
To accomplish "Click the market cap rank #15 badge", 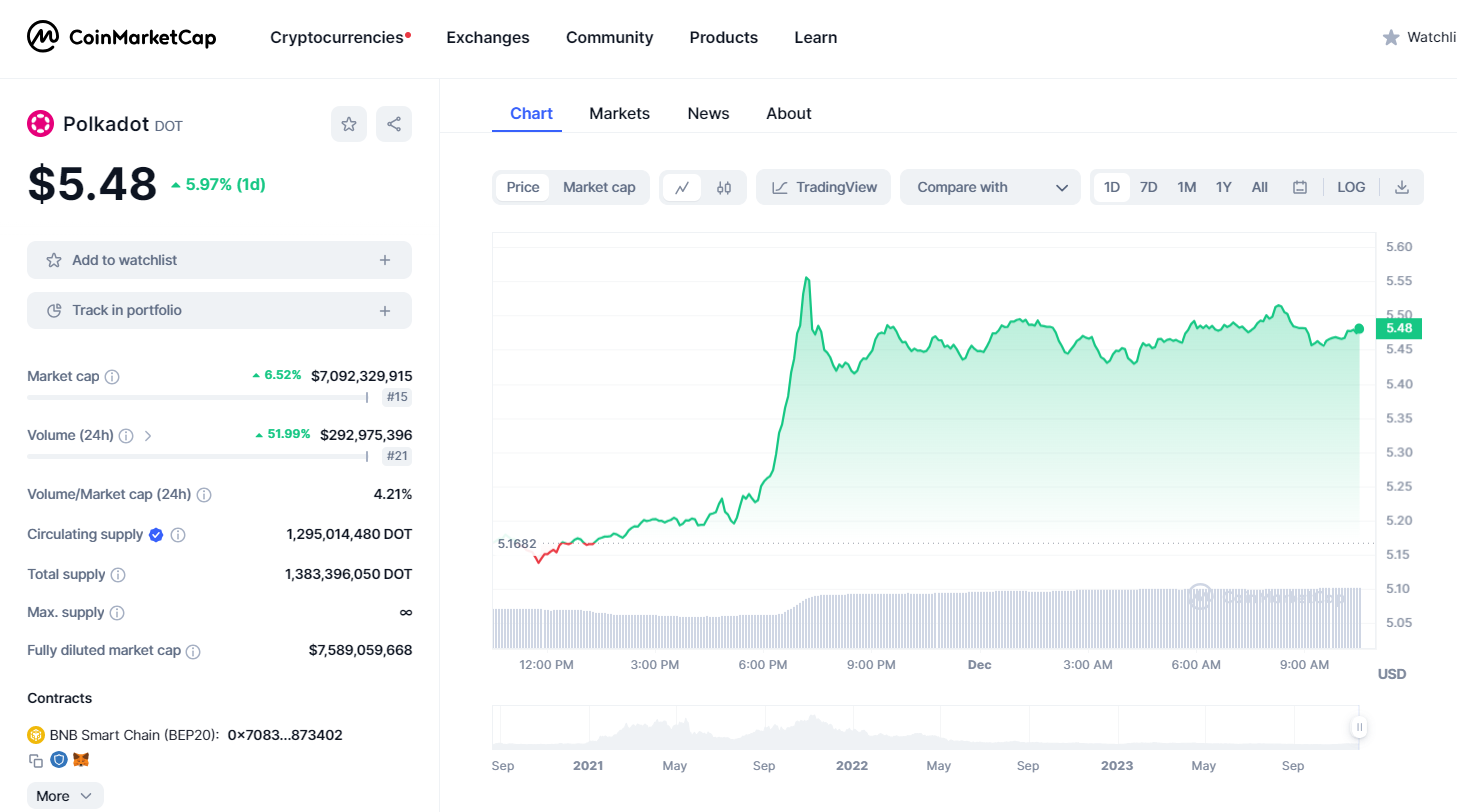I will [398, 397].
